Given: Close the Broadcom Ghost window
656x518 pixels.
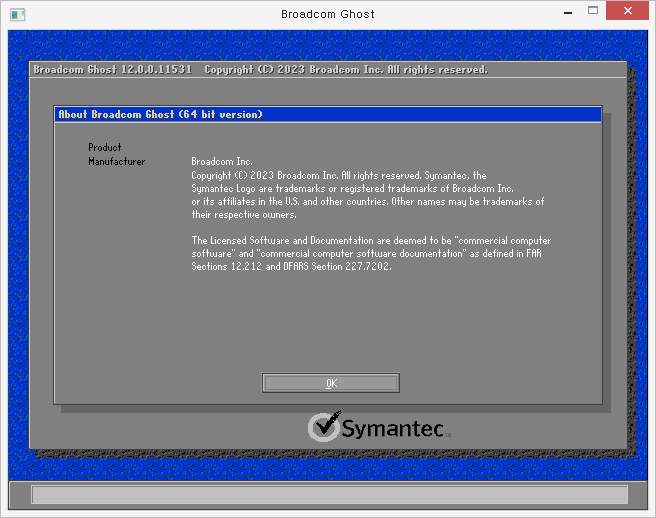Looking at the screenshot, I should (627, 10).
